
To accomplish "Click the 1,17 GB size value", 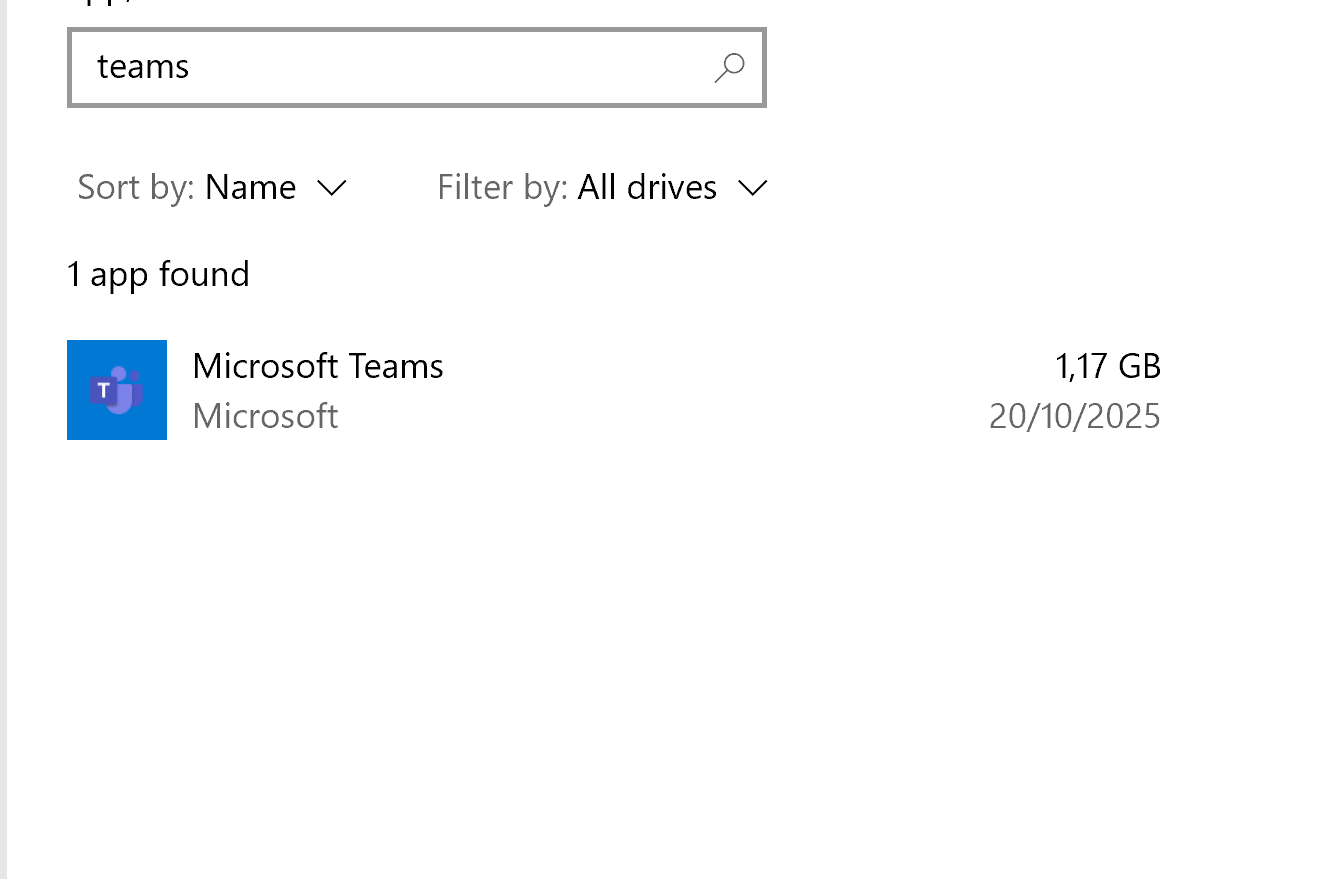I will [1108, 367].
